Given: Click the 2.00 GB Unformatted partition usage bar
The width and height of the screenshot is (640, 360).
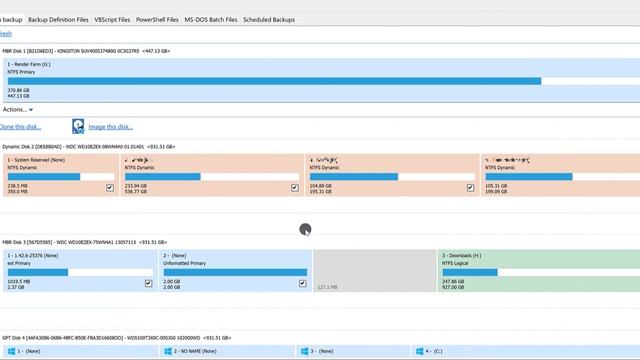Looking at the screenshot, I should [x=235, y=272].
